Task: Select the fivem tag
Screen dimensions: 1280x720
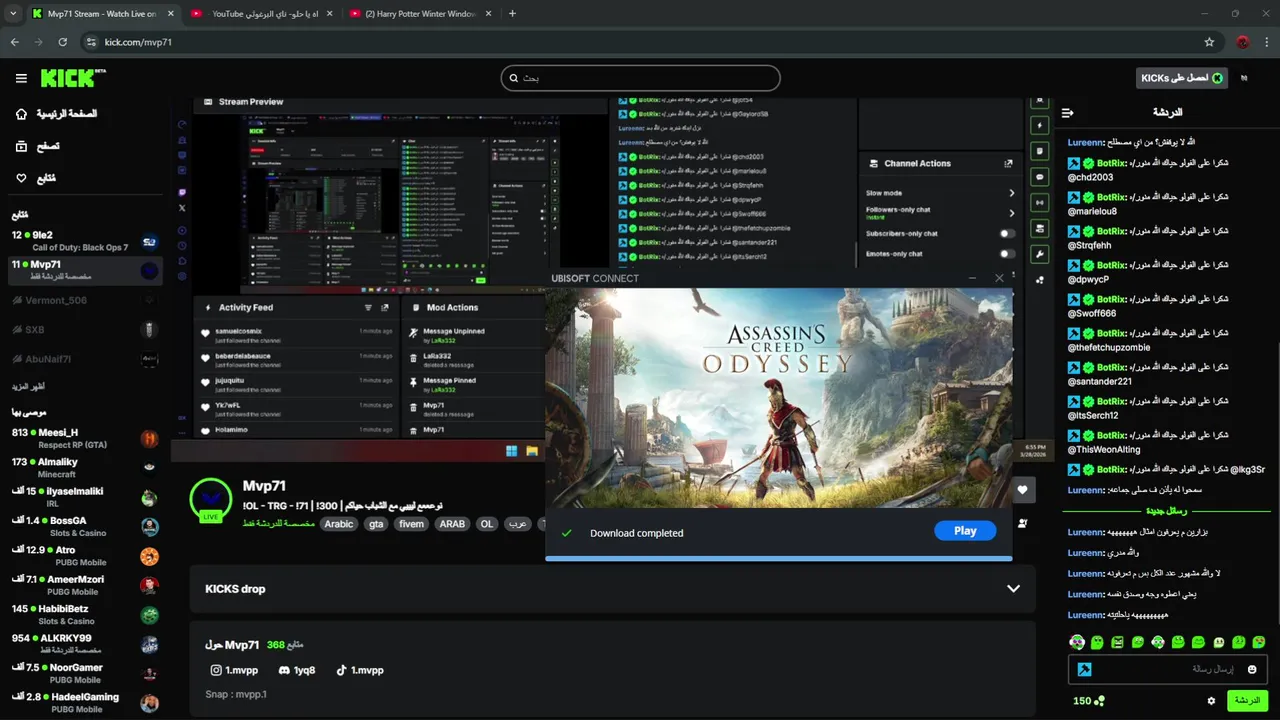Action: pos(411,524)
